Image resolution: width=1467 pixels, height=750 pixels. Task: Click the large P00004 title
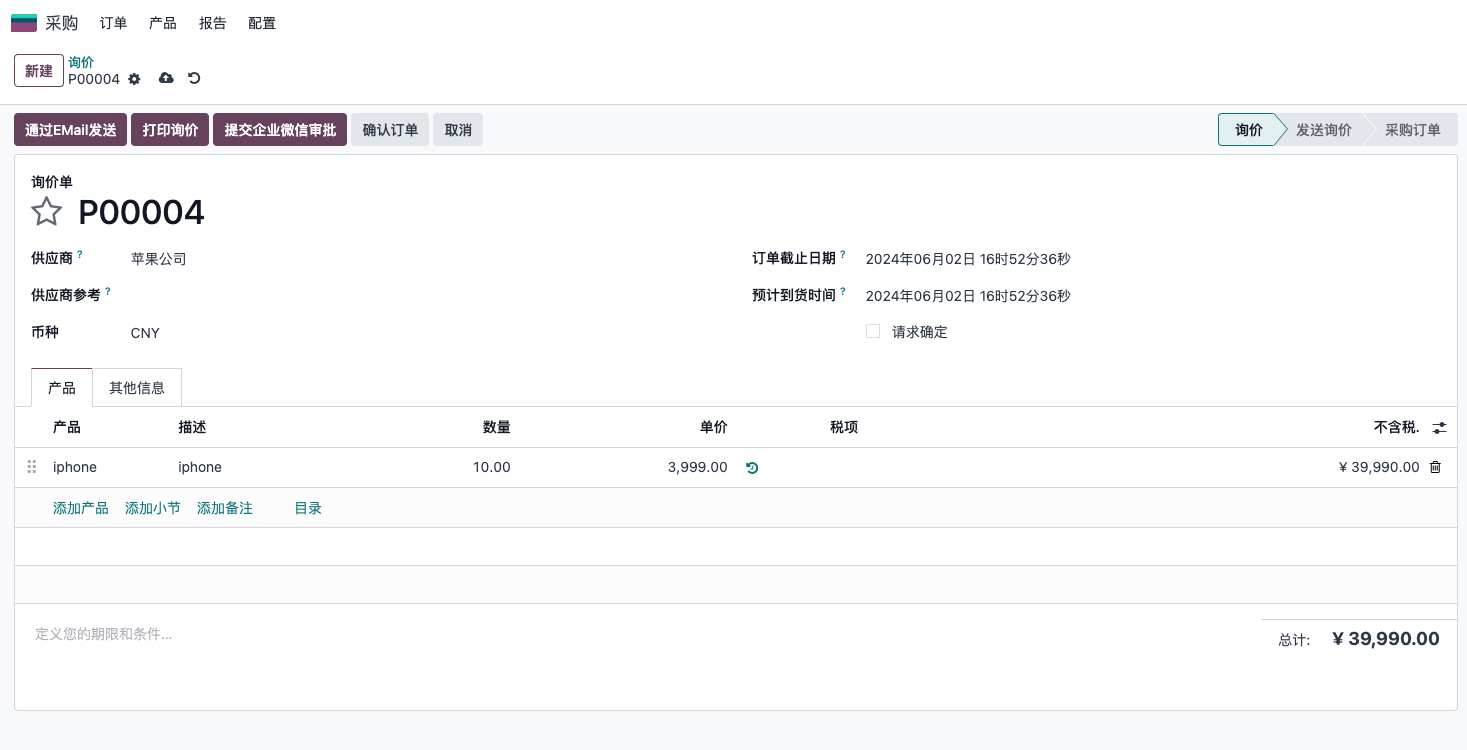pyautogui.click(x=141, y=212)
